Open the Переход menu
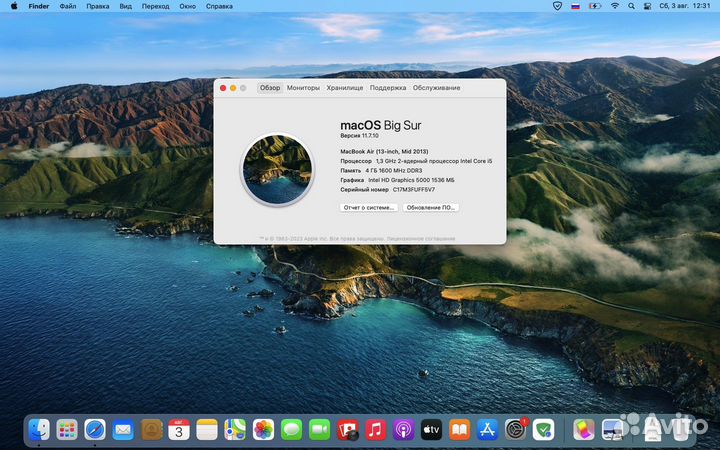The height and width of the screenshot is (450, 720). 155,6
